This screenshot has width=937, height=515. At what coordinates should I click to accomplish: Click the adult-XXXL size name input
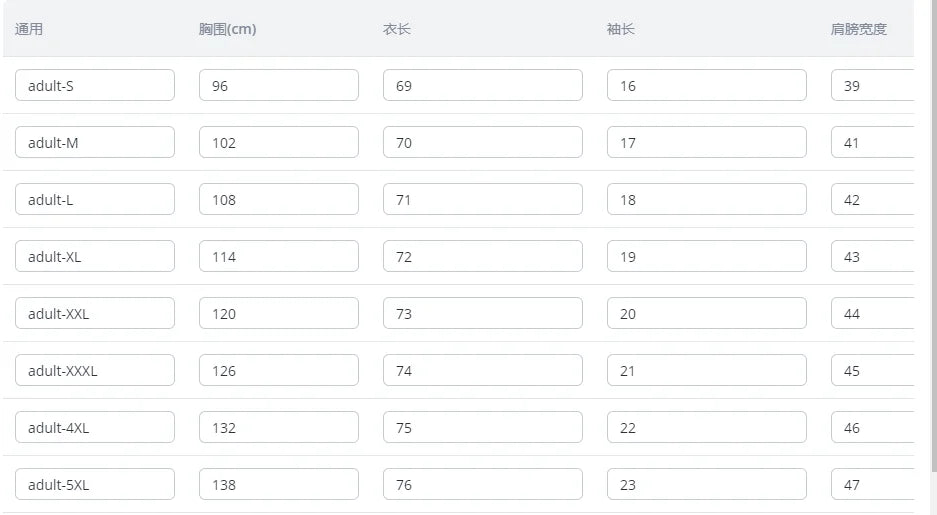95,370
